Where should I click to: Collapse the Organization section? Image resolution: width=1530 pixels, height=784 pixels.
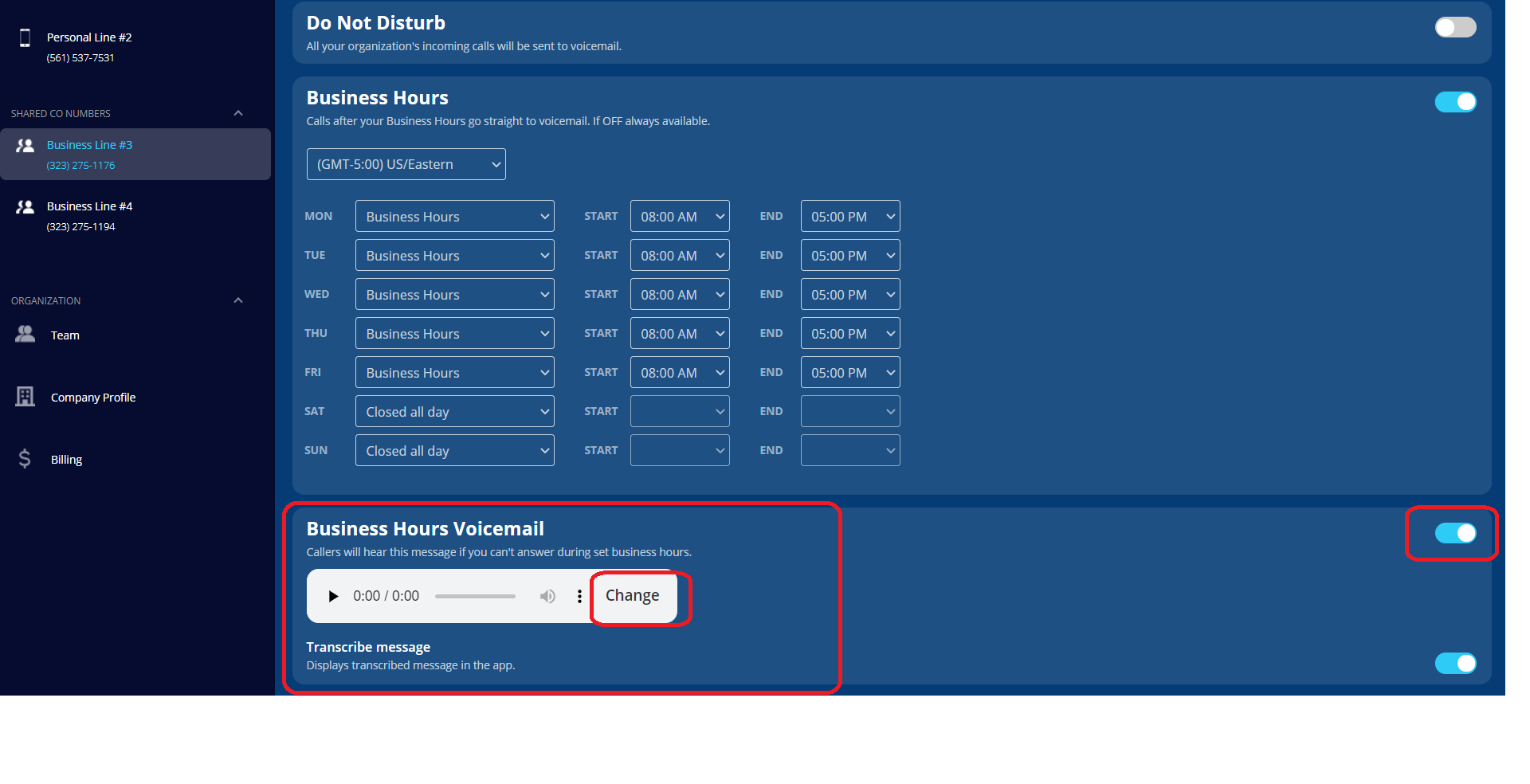238,300
